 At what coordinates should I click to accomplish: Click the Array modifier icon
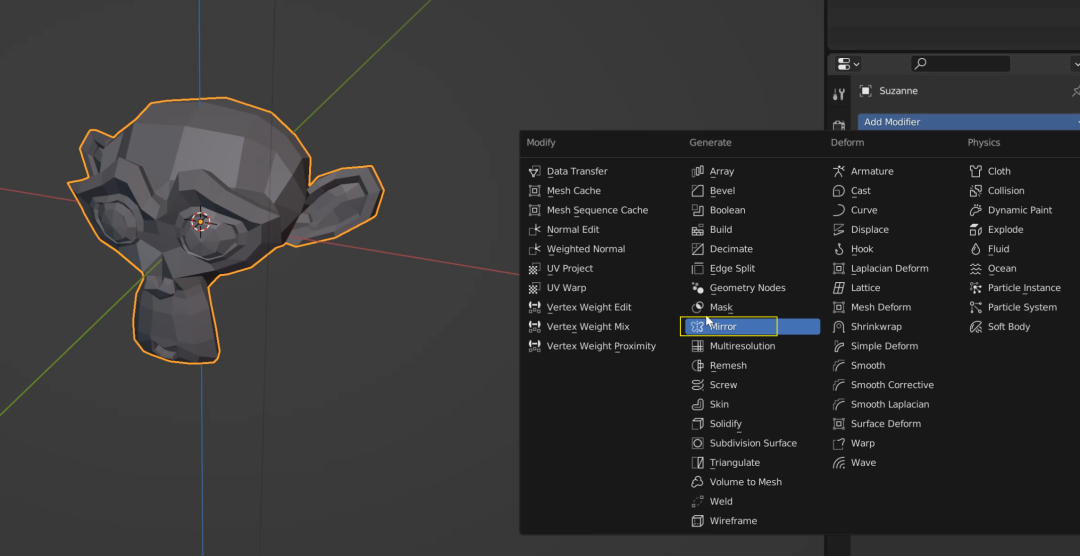tap(698, 172)
